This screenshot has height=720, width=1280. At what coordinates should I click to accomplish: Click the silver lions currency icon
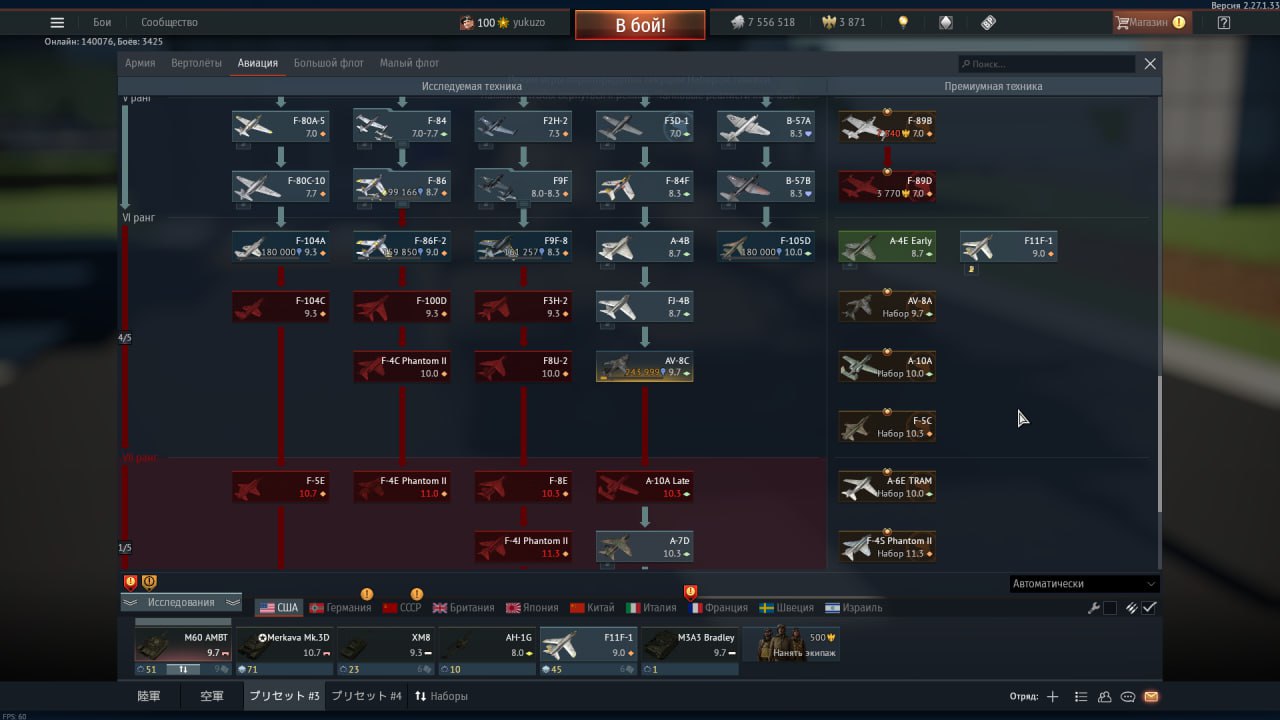pyautogui.click(x=737, y=22)
